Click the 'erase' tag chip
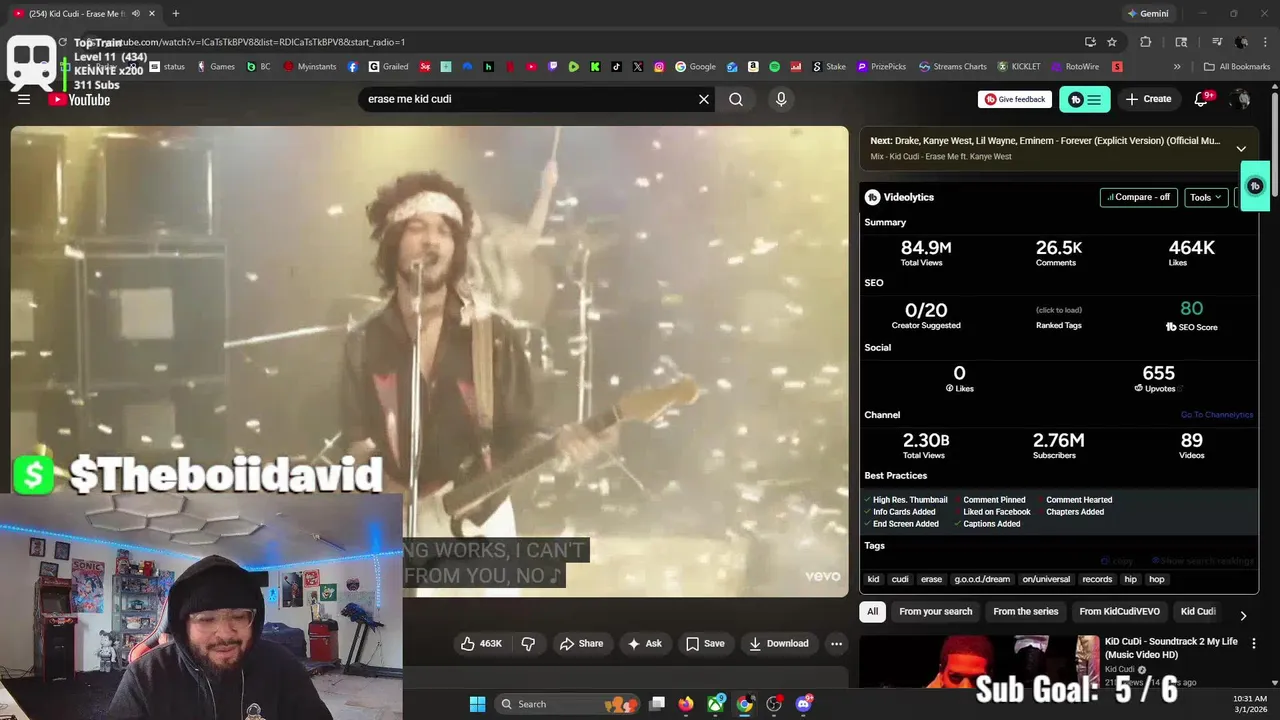1280x720 pixels. pos(931,579)
